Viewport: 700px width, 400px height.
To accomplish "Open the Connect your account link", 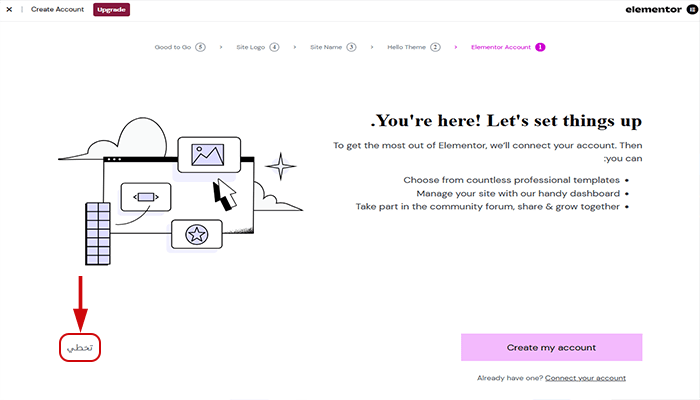I will pos(585,378).
